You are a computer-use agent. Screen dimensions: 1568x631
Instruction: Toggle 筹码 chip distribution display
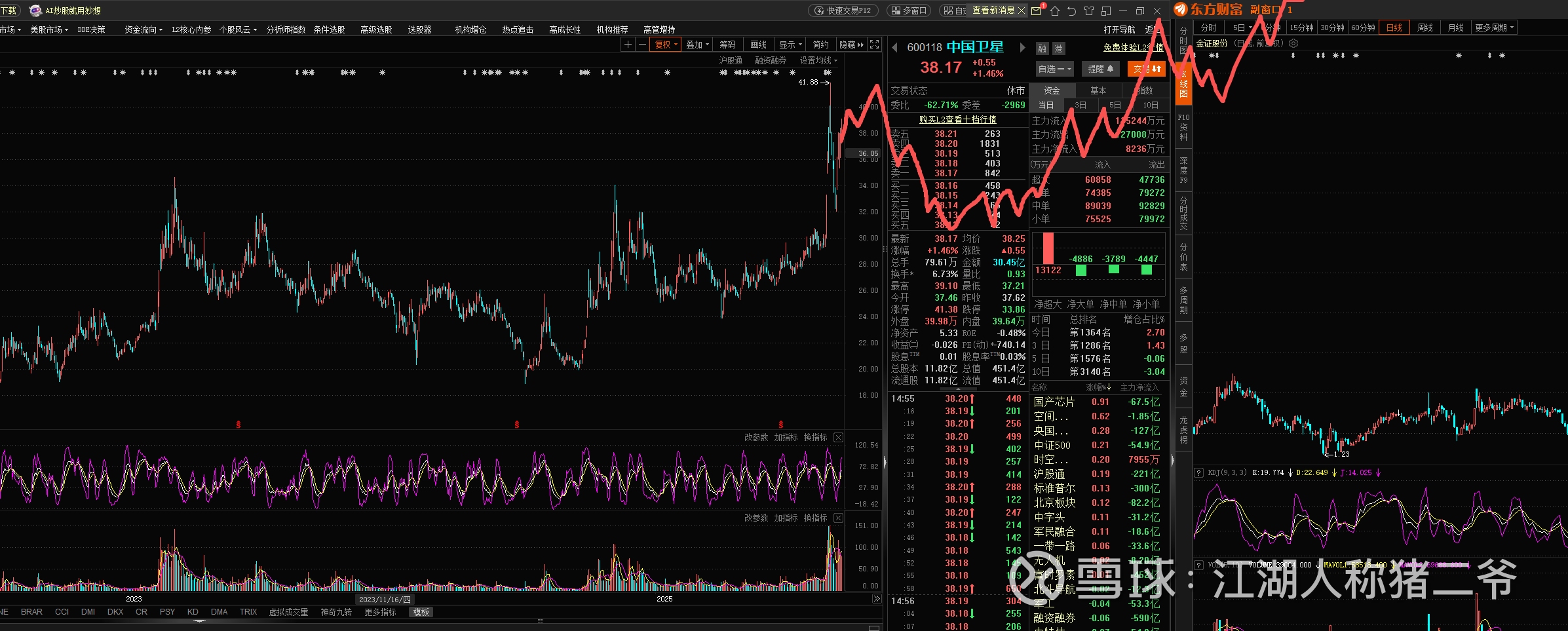click(727, 45)
